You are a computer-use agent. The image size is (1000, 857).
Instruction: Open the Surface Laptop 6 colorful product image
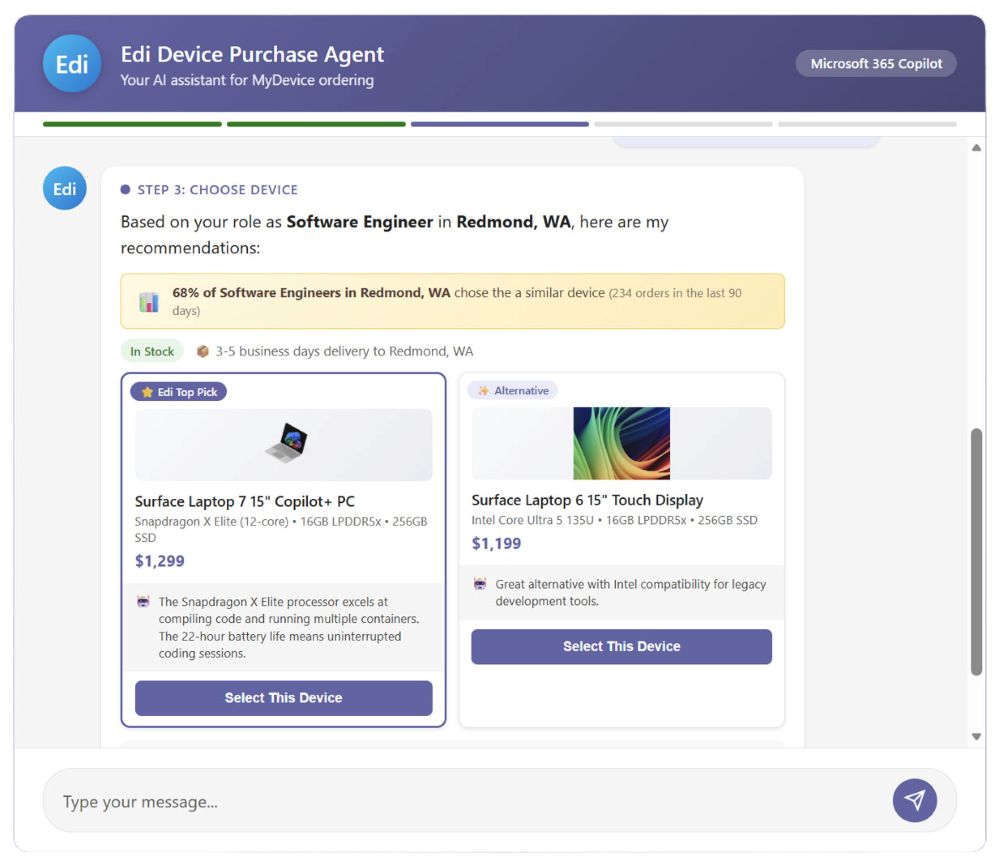622,443
